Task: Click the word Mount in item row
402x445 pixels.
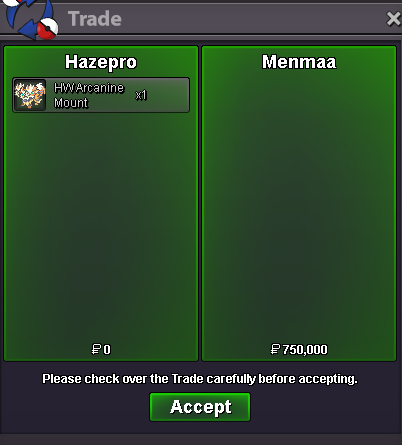Action: click(x=71, y=103)
